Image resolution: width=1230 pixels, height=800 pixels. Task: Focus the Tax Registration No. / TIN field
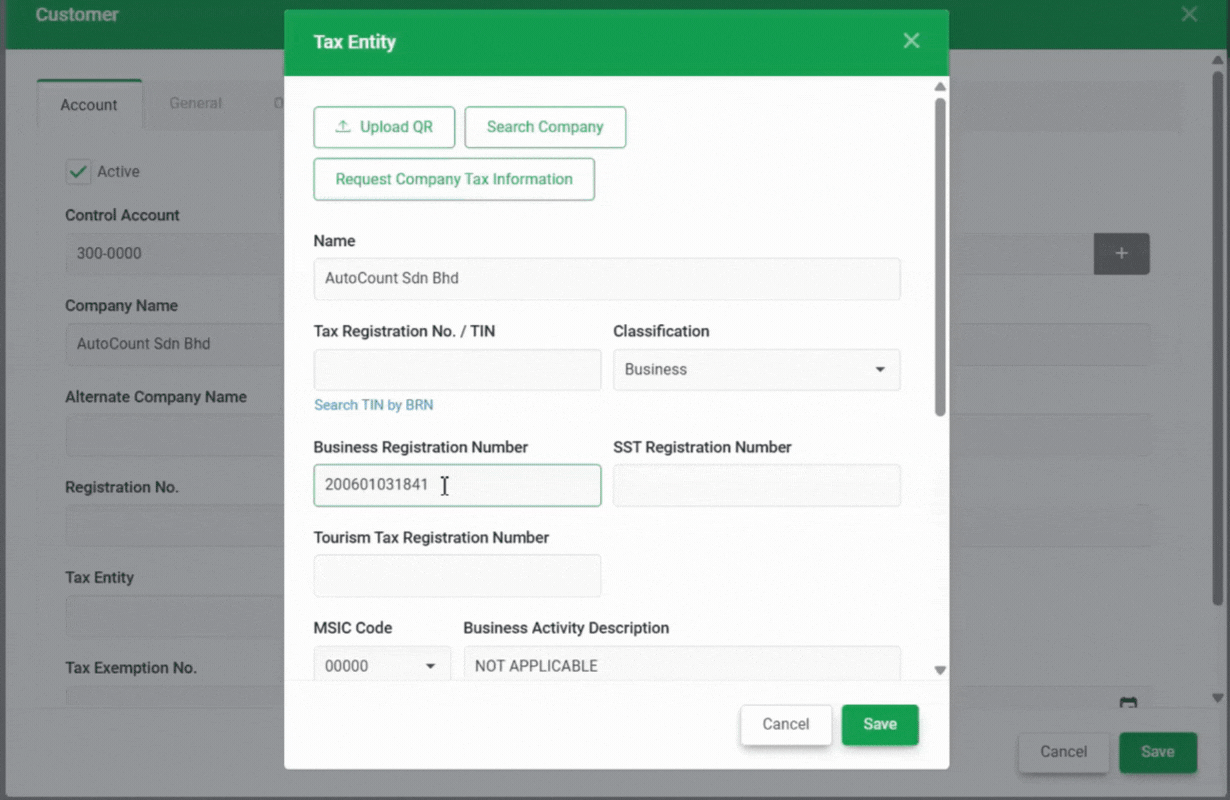457,370
